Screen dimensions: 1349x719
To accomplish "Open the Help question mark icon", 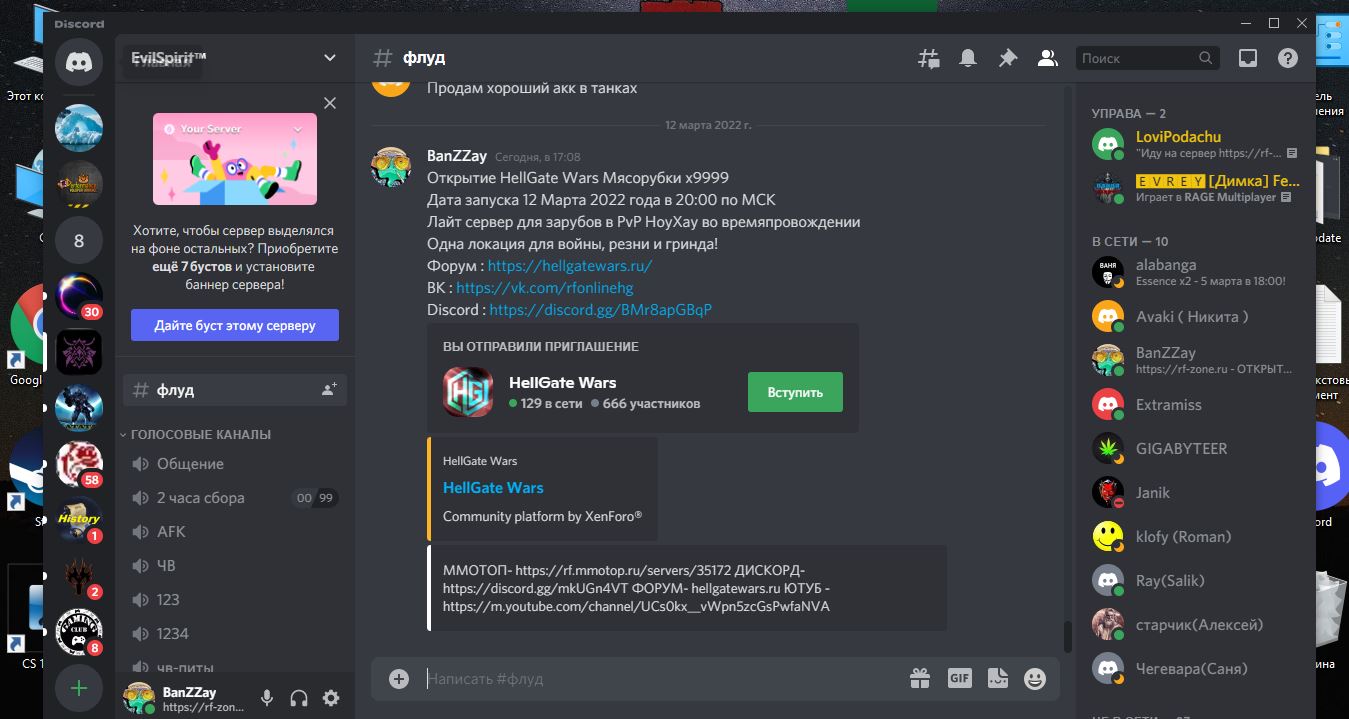I will tap(1288, 59).
